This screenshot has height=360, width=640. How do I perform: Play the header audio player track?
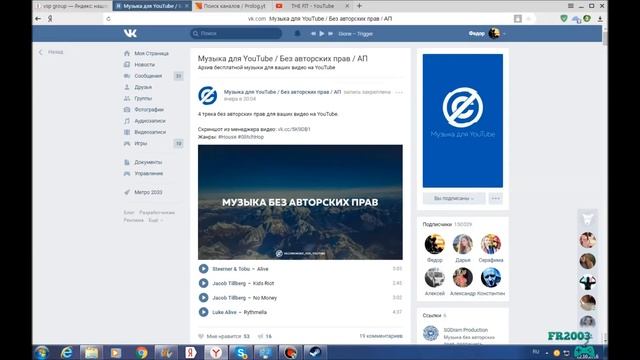click(322, 33)
